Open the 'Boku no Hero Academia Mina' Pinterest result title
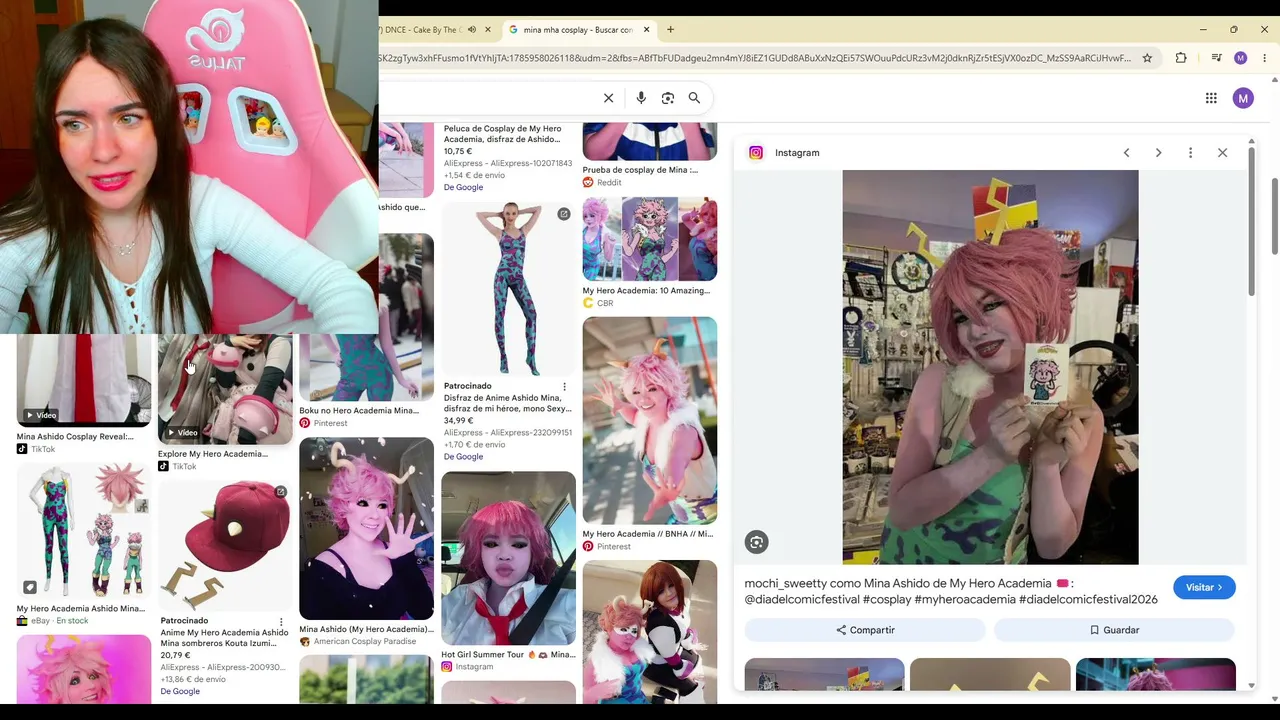Screen dimensions: 1280x720 pos(359,411)
